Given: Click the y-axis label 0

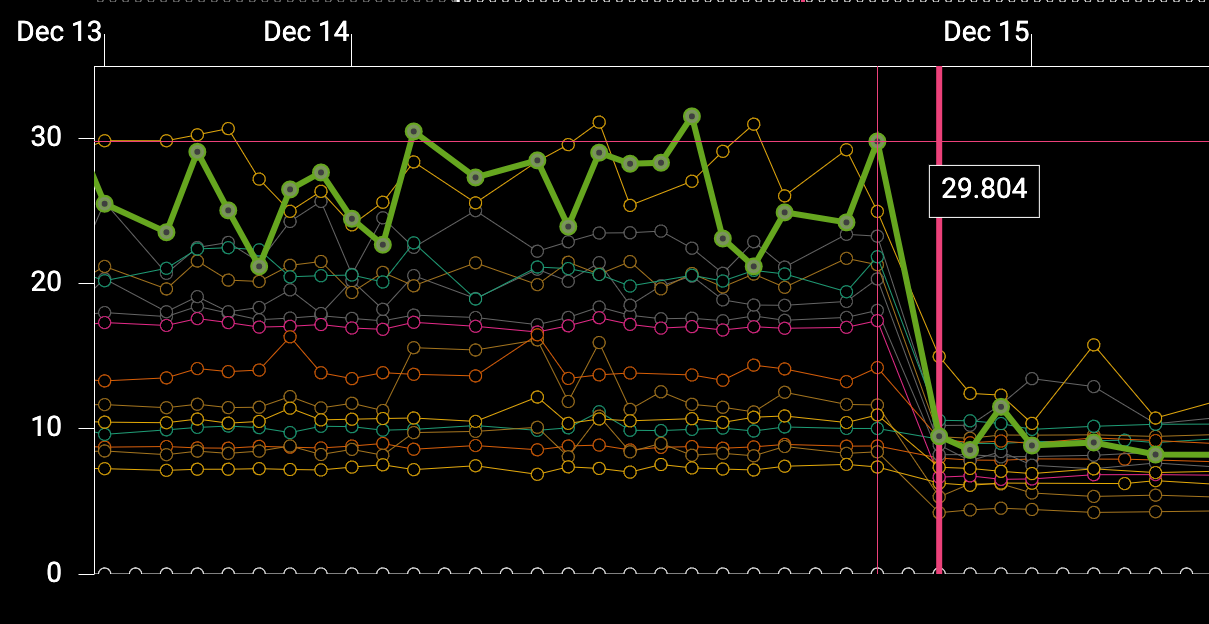Looking at the screenshot, I should 54,573.
